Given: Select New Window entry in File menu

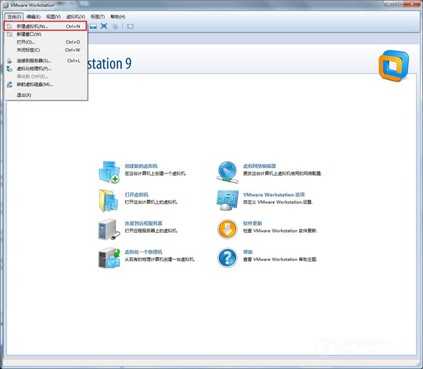Looking at the screenshot, I should click(46, 34).
